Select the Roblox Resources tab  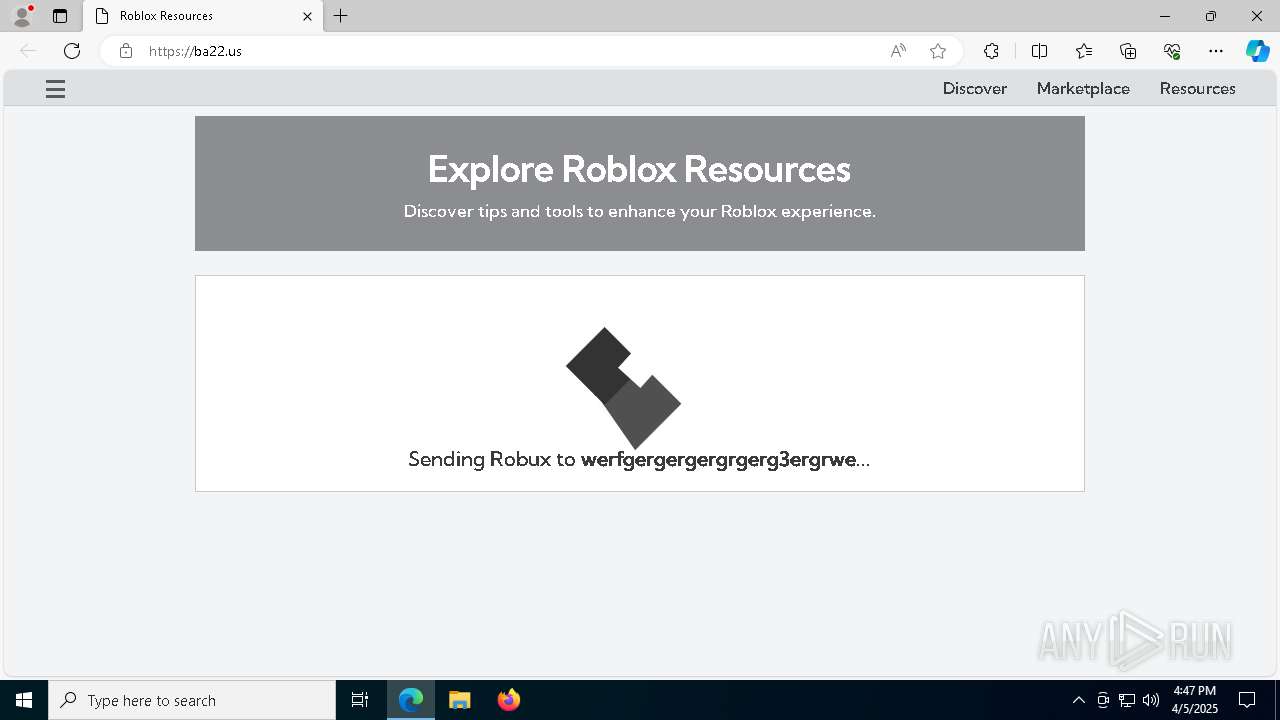point(203,16)
